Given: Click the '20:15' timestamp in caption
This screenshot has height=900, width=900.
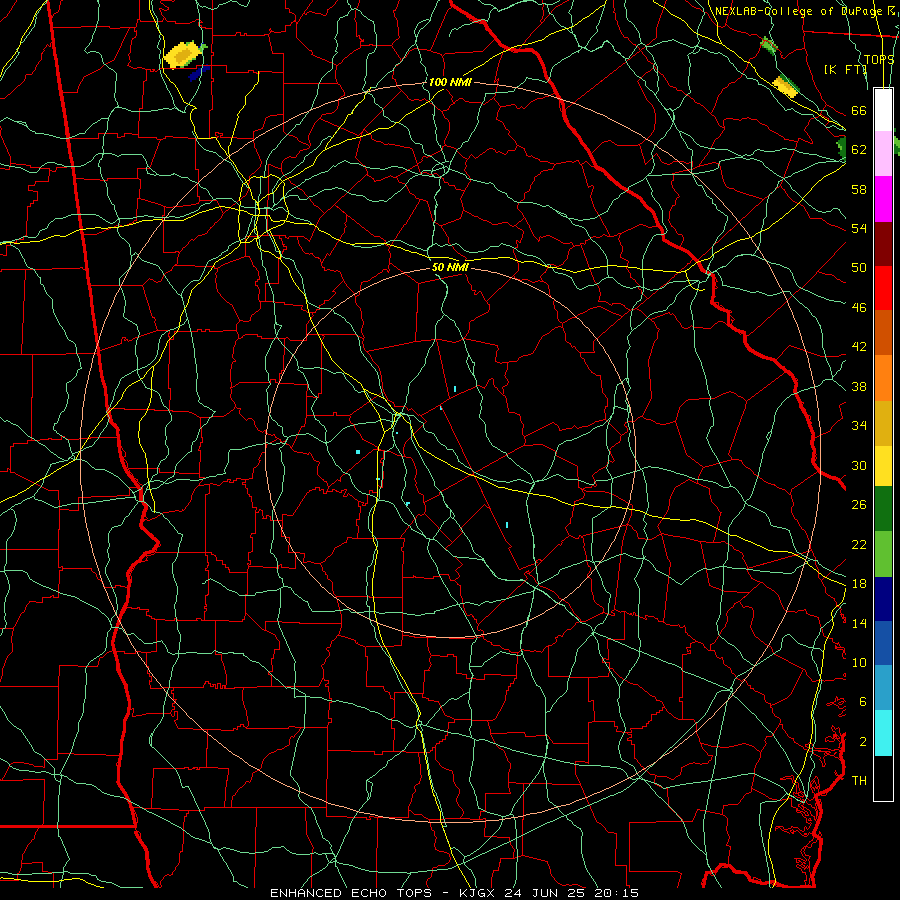Looking at the screenshot, I should (617, 893).
